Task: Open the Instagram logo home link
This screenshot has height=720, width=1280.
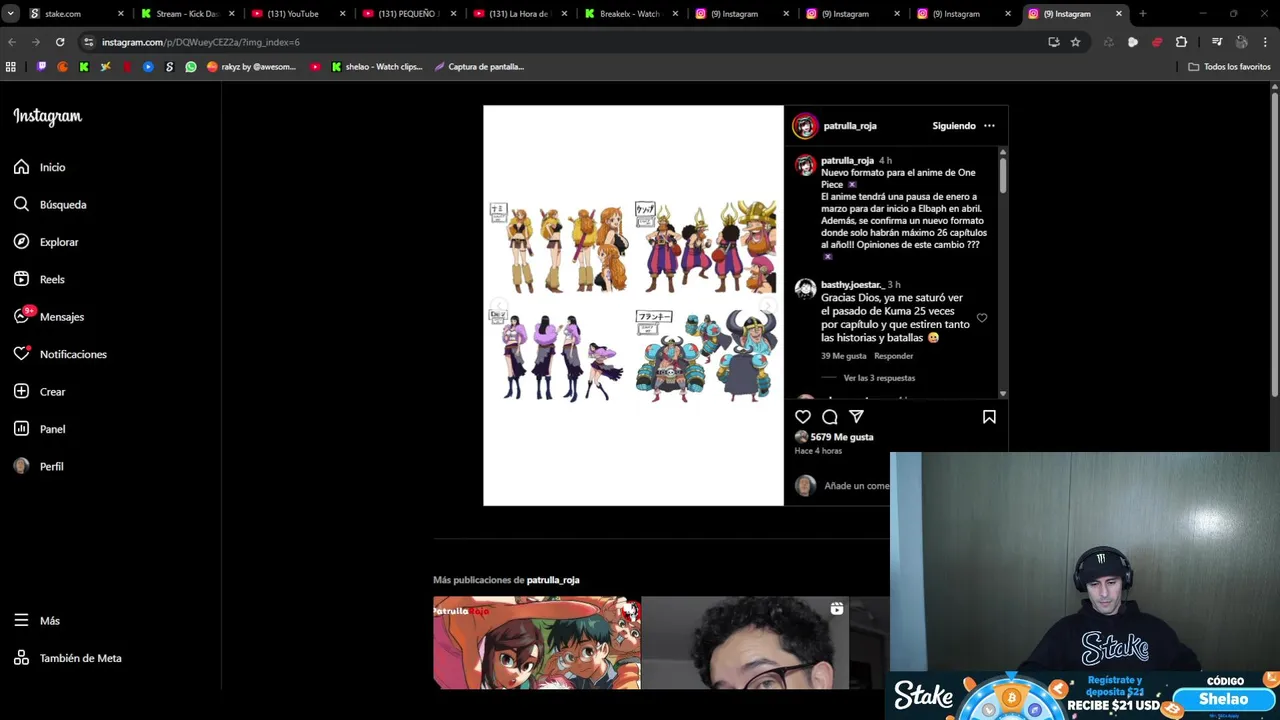Action: (x=47, y=116)
